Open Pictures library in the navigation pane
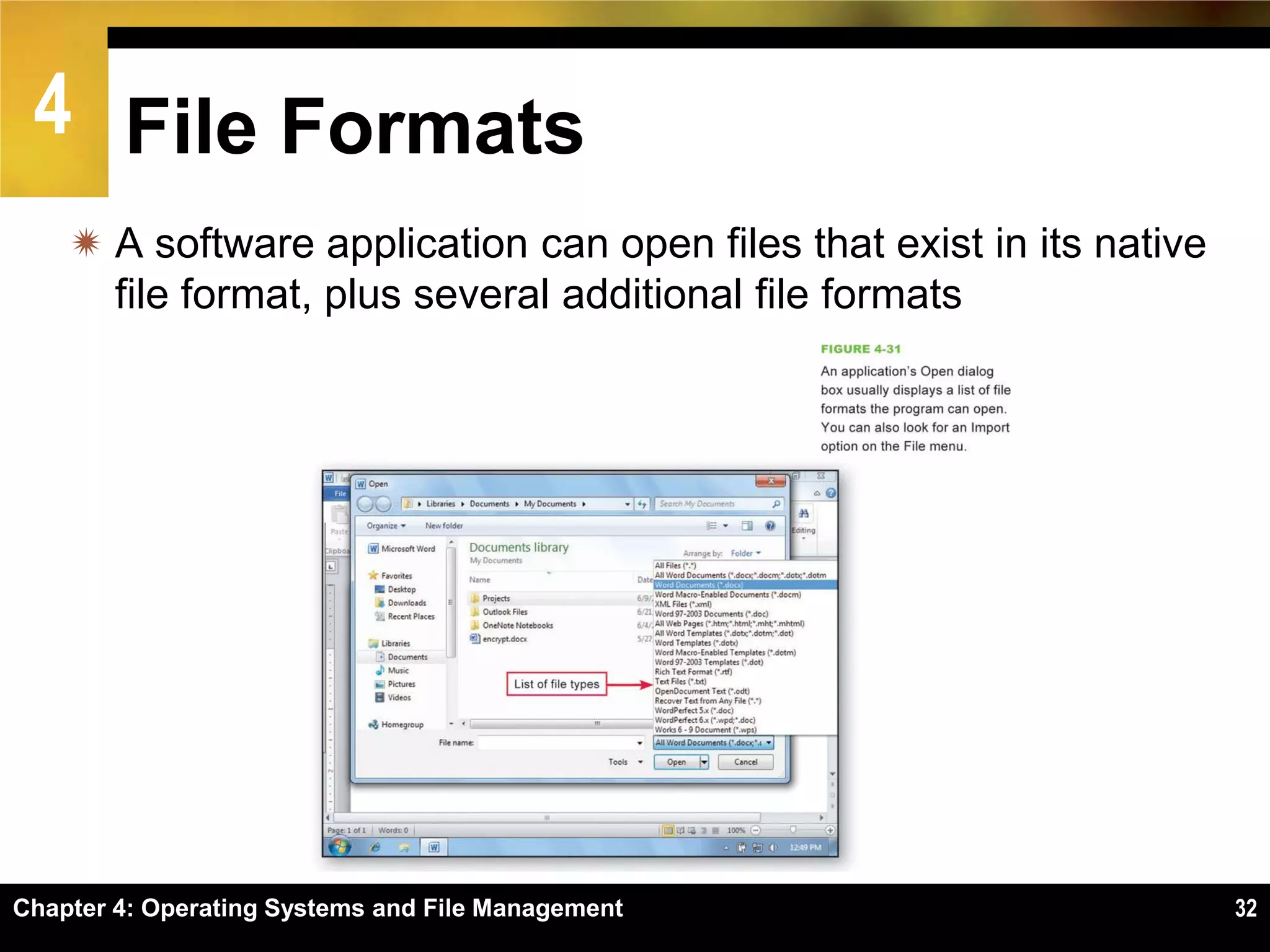The height and width of the screenshot is (952, 1270). click(x=395, y=684)
